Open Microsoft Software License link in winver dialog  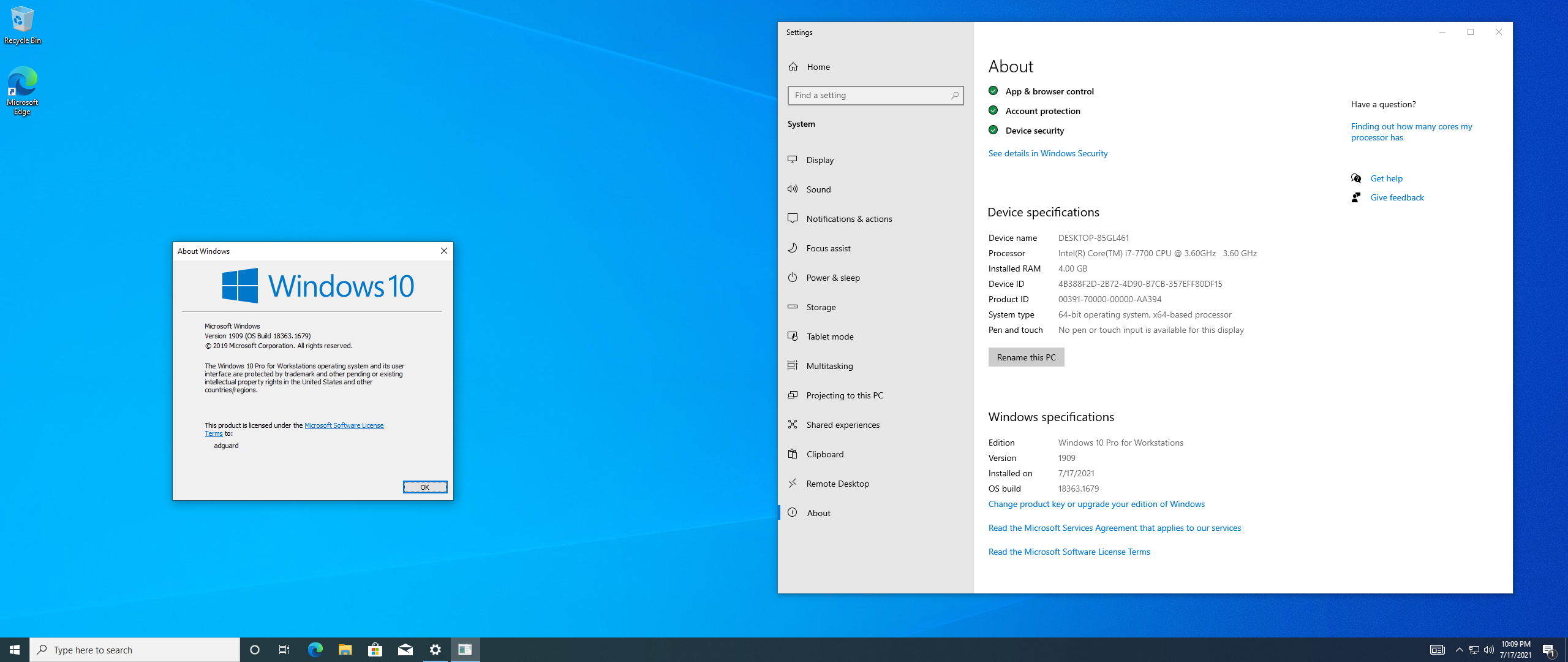344,425
